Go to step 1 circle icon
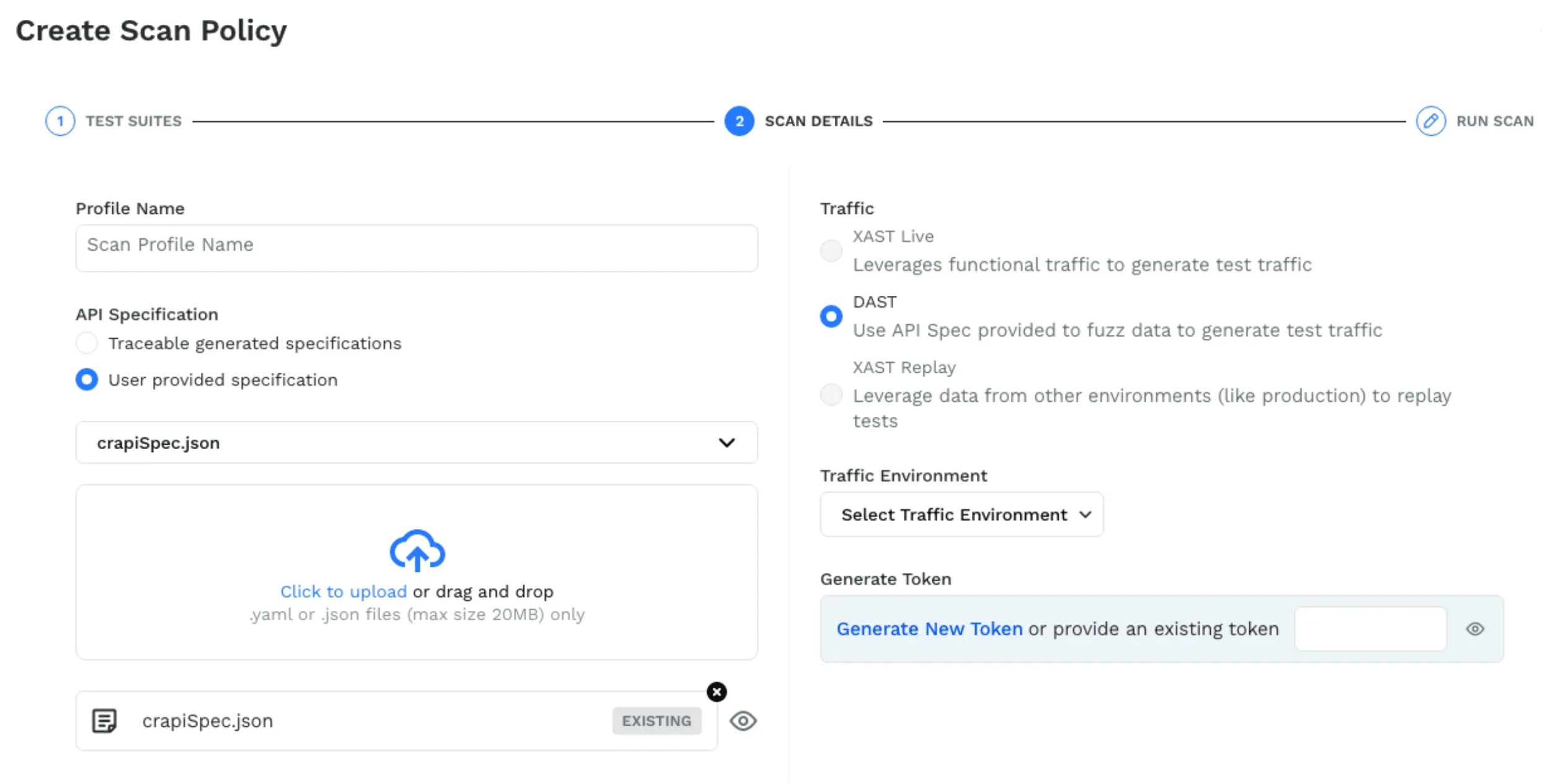This screenshot has width=1542, height=784. pos(60,121)
